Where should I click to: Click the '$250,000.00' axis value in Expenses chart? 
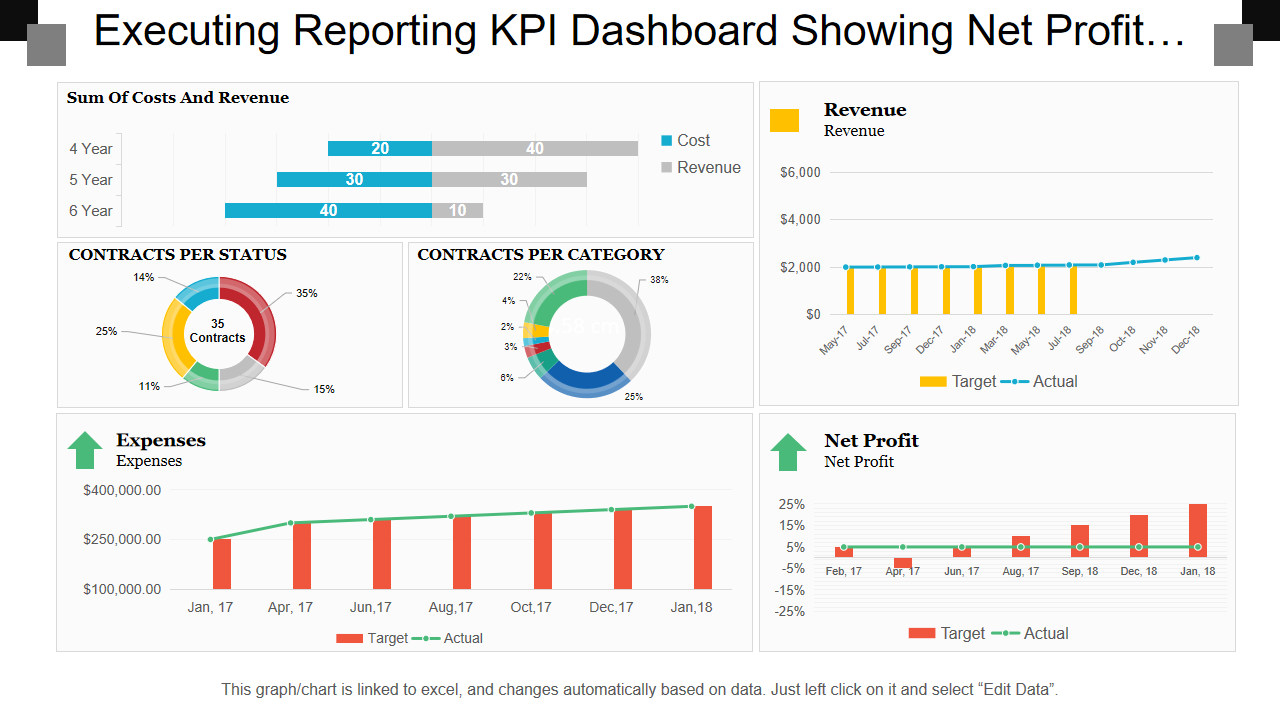[122, 539]
